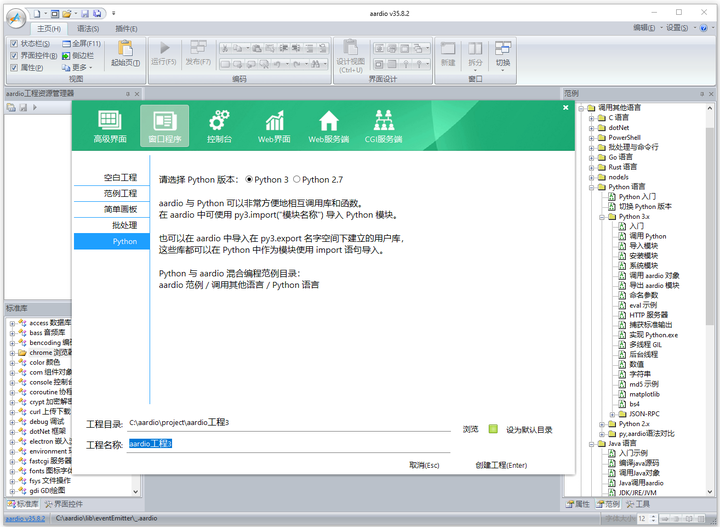
Task: Click the 范例 panel vertical scrollbar
Action: (709, 300)
